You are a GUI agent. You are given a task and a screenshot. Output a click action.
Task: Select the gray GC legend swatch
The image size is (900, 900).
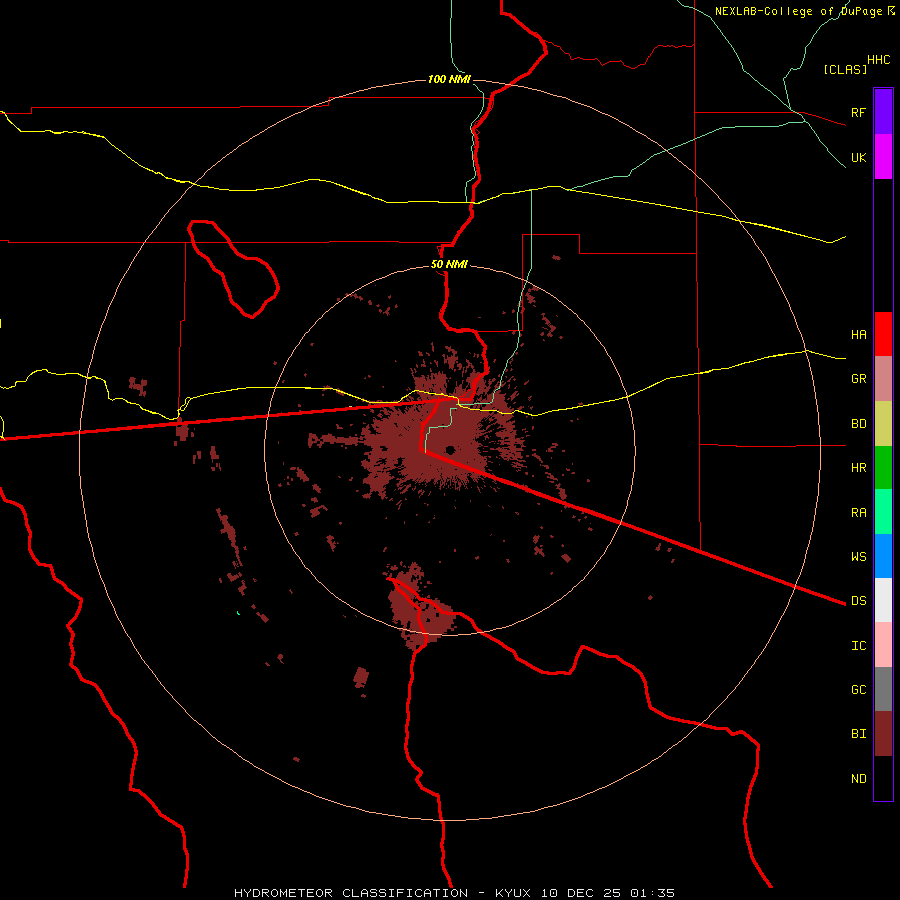click(x=883, y=689)
